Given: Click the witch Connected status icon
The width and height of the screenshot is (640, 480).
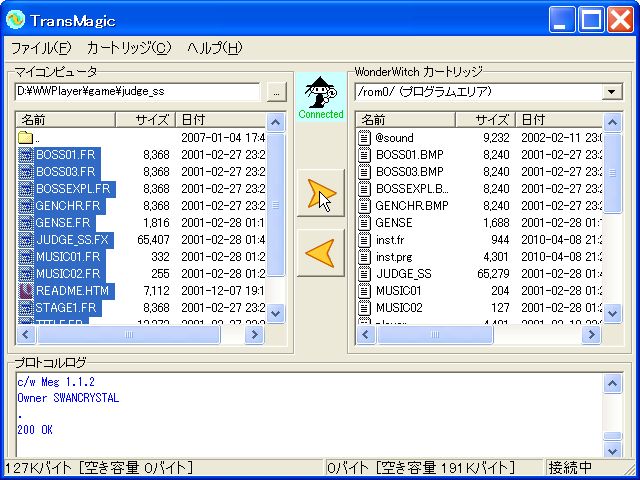Looking at the screenshot, I should click(321, 97).
